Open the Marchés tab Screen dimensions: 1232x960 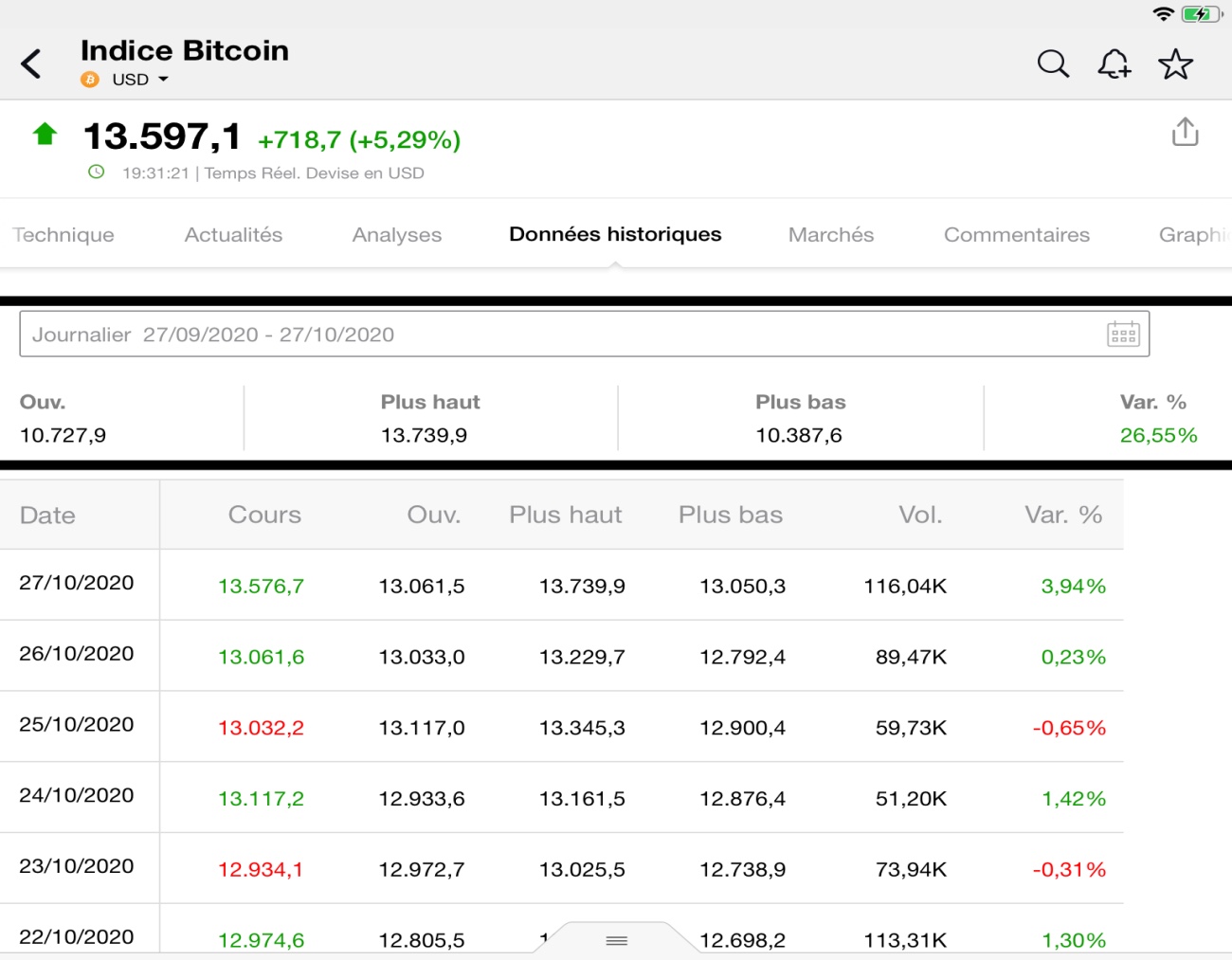[x=831, y=235]
